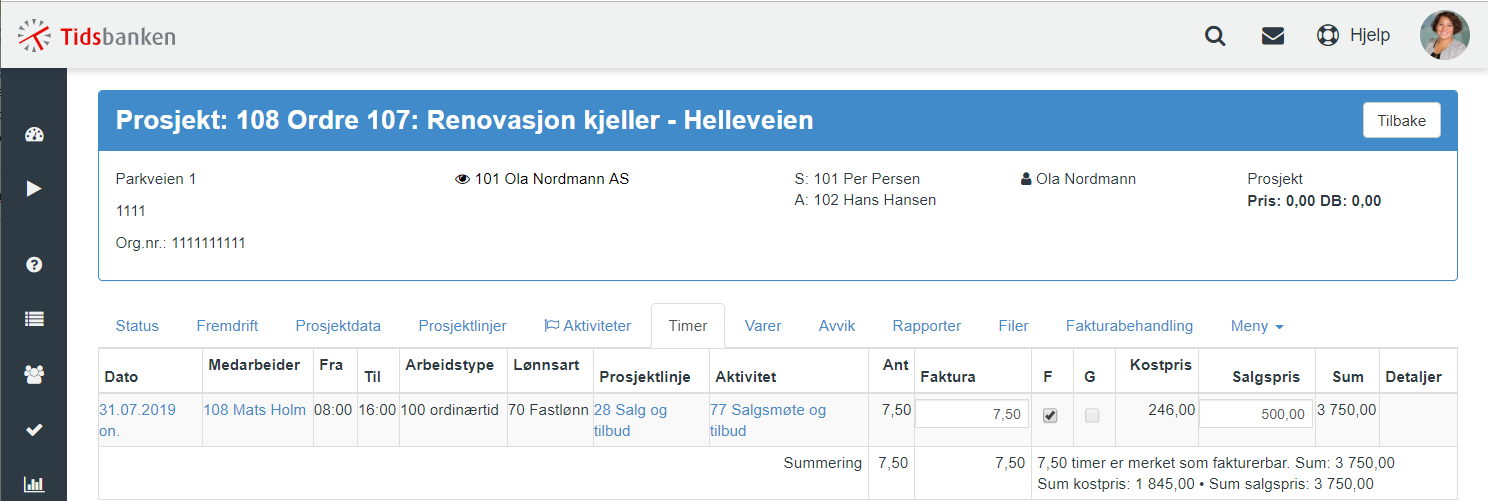Open the Rapporter tab
Viewport: 1488px width, 501px height.
[x=927, y=326]
